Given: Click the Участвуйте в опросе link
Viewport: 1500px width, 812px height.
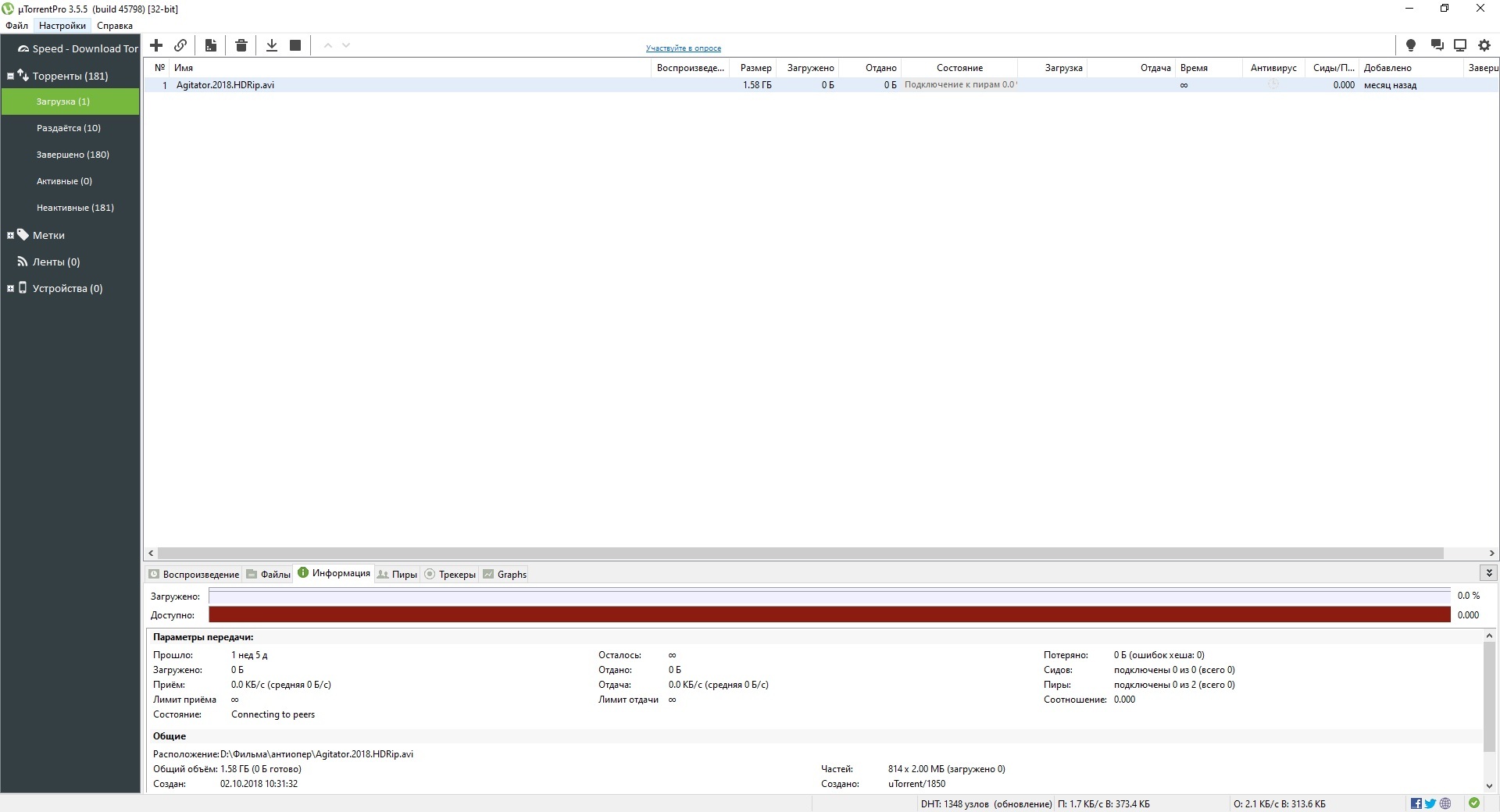Looking at the screenshot, I should click(684, 48).
